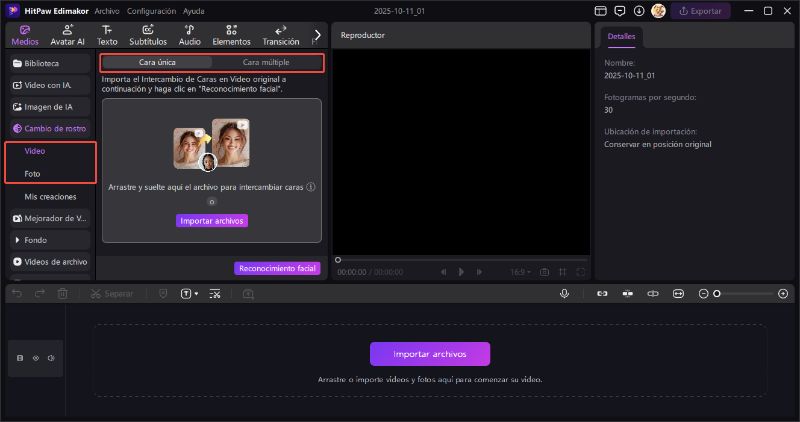Viewport: 800px width, 422px height.
Task: Go to the Transición tab
Action: click(x=281, y=35)
